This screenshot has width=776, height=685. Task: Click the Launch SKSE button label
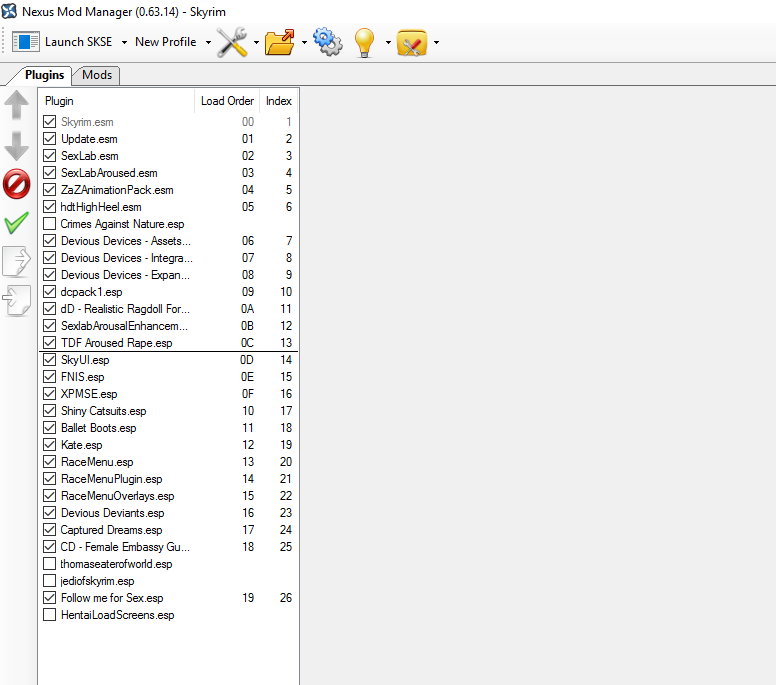tap(79, 42)
